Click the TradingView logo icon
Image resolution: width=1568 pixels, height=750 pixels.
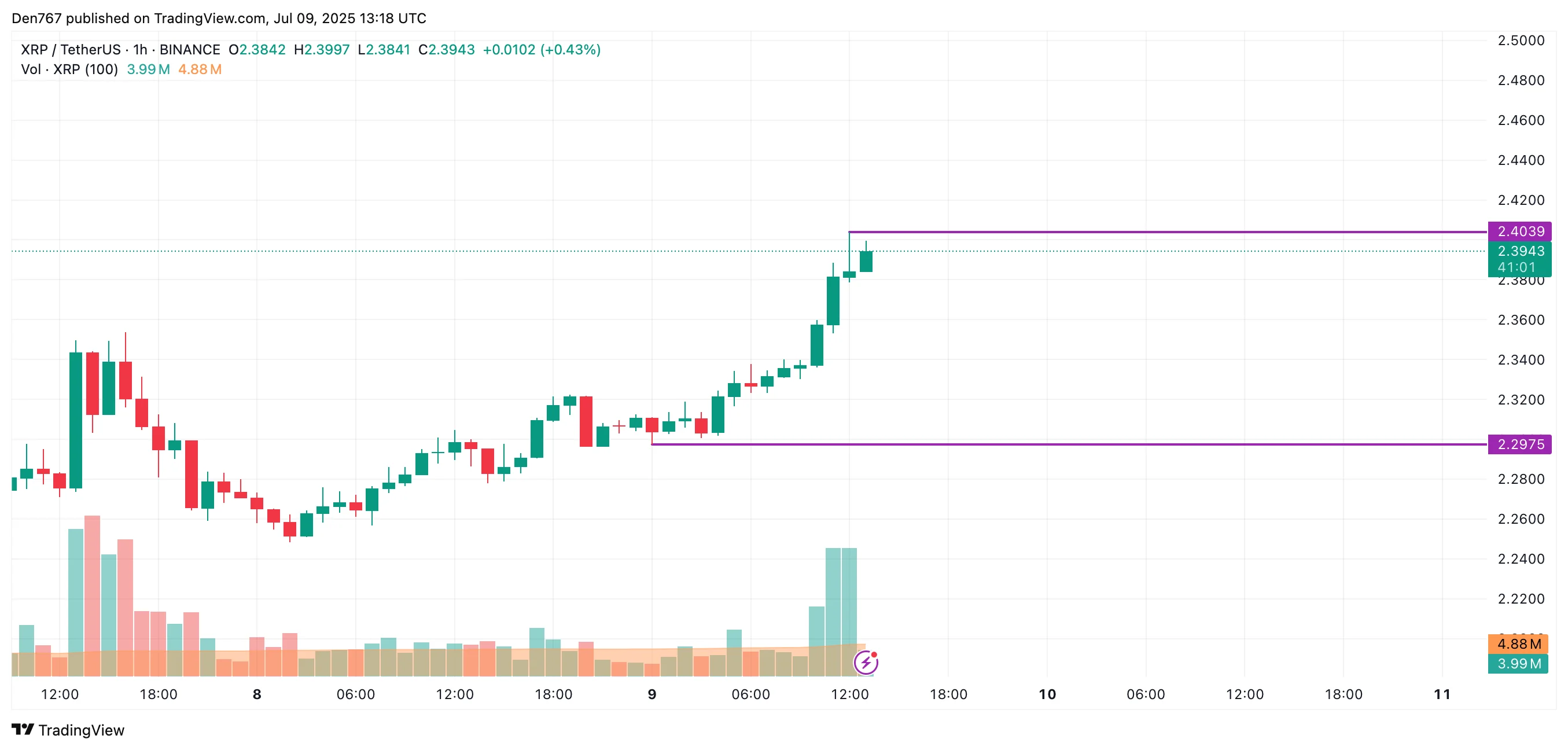[23, 729]
